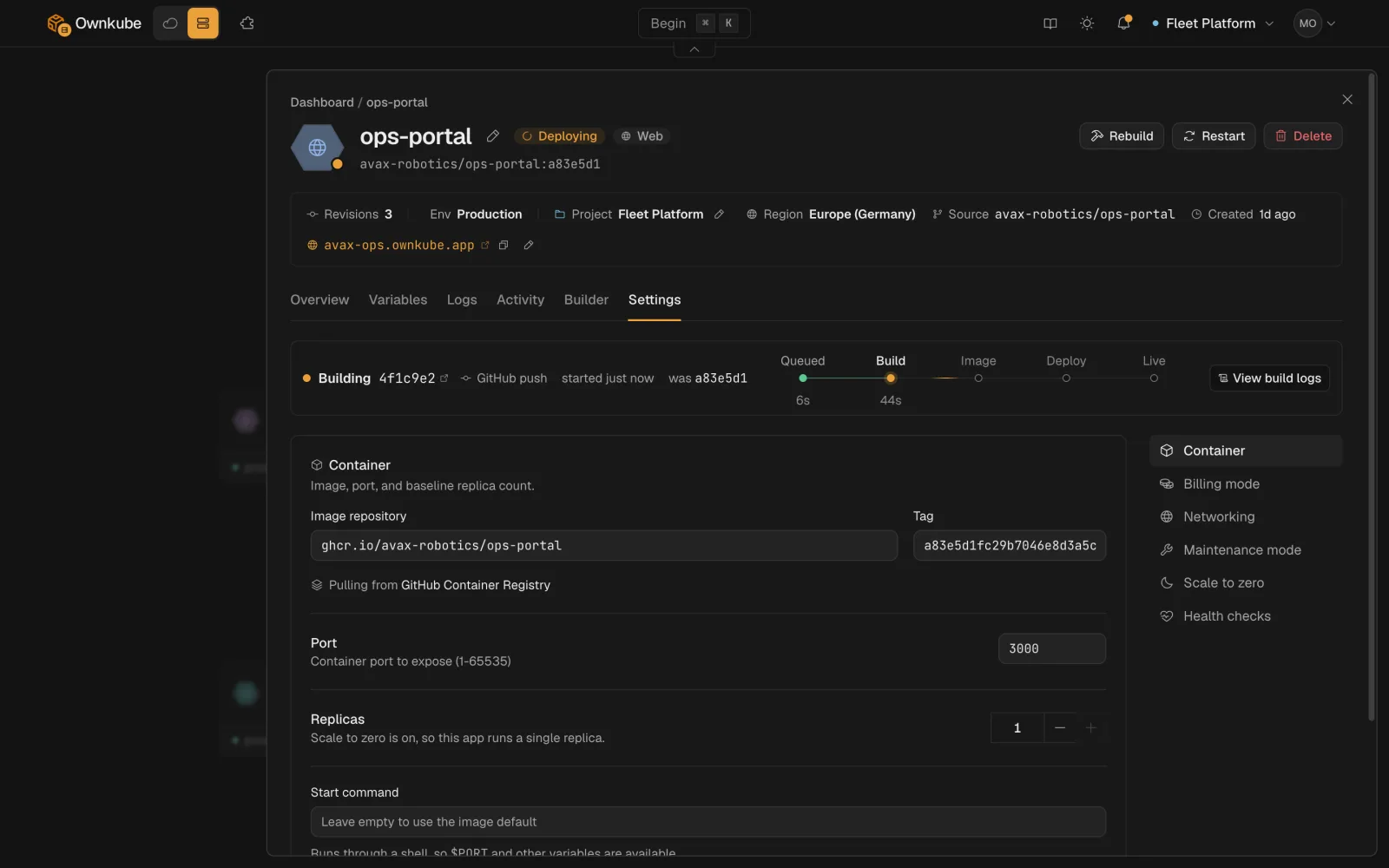Click the Port field showing 3000
Viewport: 1389px width, 868px height.
tap(1052, 649)
